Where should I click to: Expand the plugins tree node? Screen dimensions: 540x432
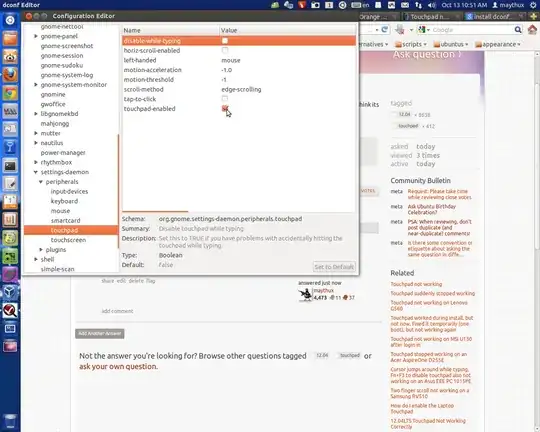tap(41, 249)
